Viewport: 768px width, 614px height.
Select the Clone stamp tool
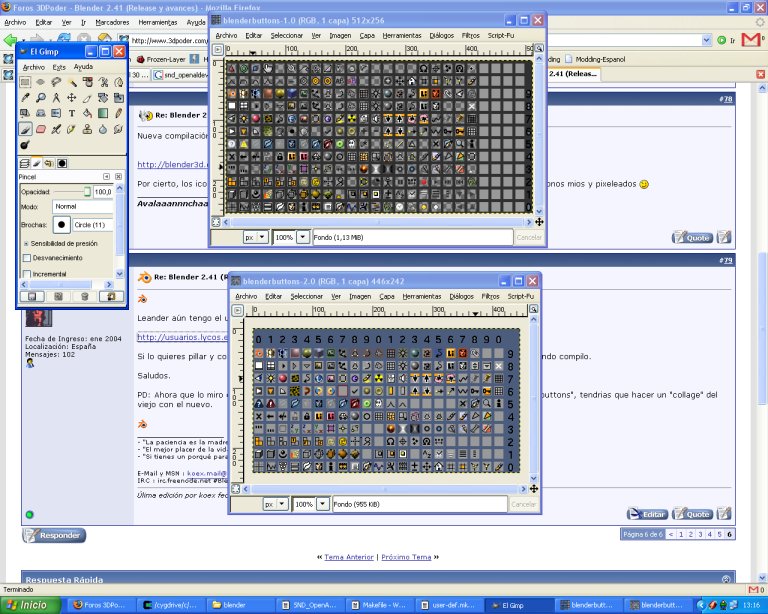[x=87, y=129]
